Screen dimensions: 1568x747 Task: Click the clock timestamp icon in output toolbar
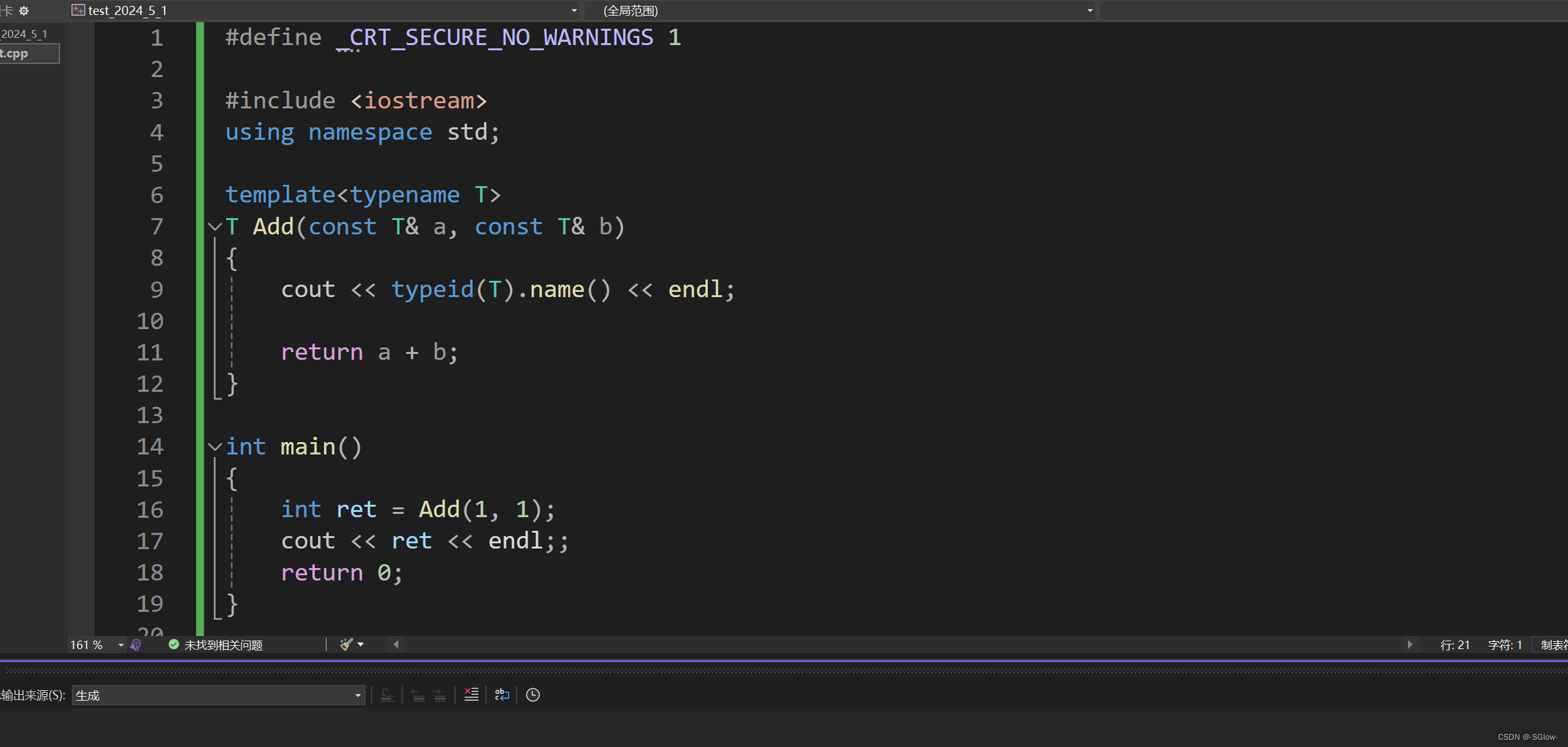point(533,695)
